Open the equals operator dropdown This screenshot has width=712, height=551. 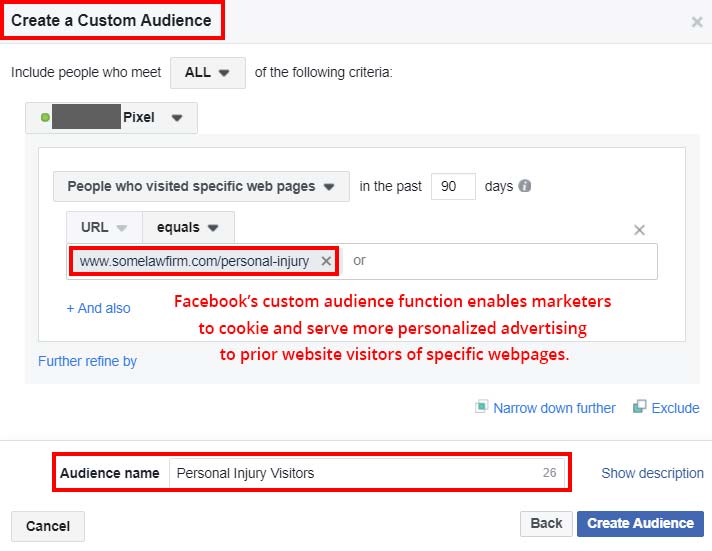[188, 227]
